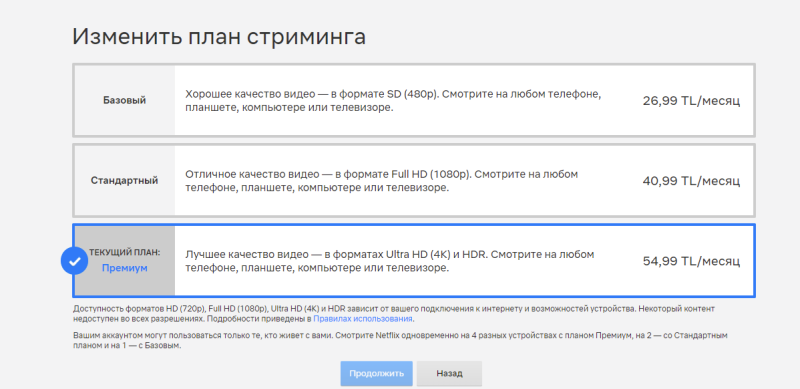
Task: Click the ТЕКУЩИЙ ПЛАН label
Action: 124,253
